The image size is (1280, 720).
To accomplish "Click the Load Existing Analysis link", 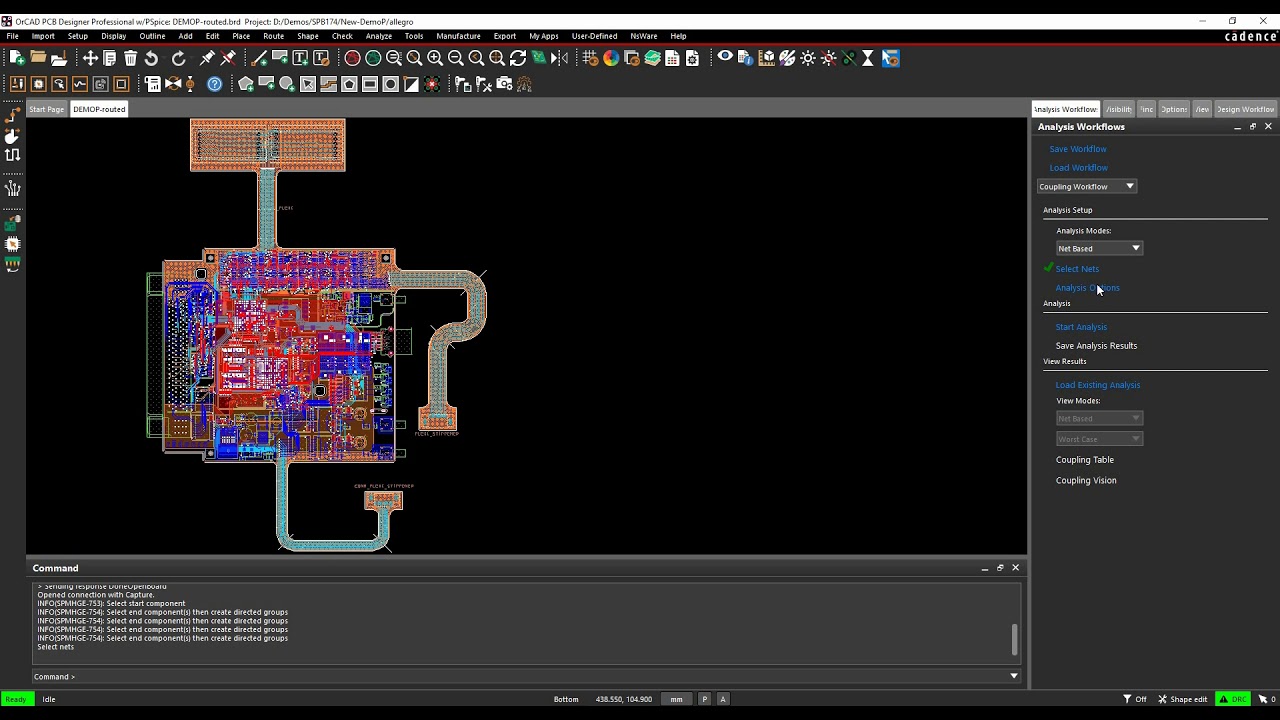I will tap(1098, 385).
